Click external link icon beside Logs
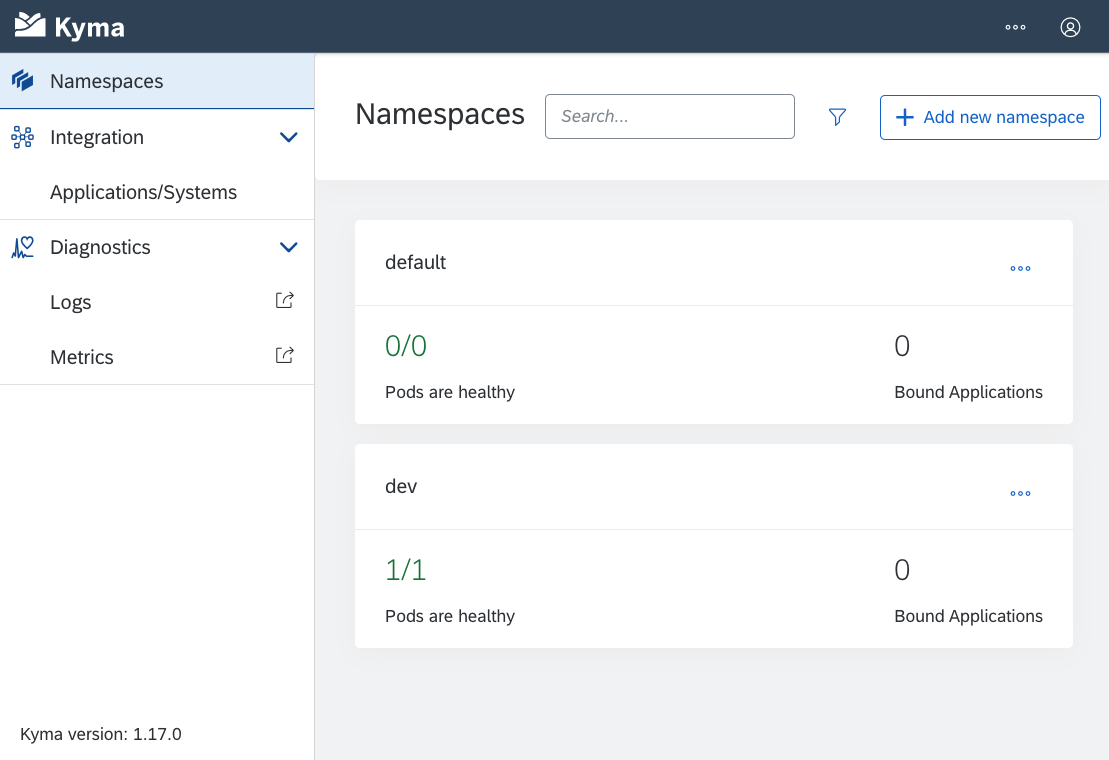Screen dimensions: 1109x760 [x=284, y=300]
